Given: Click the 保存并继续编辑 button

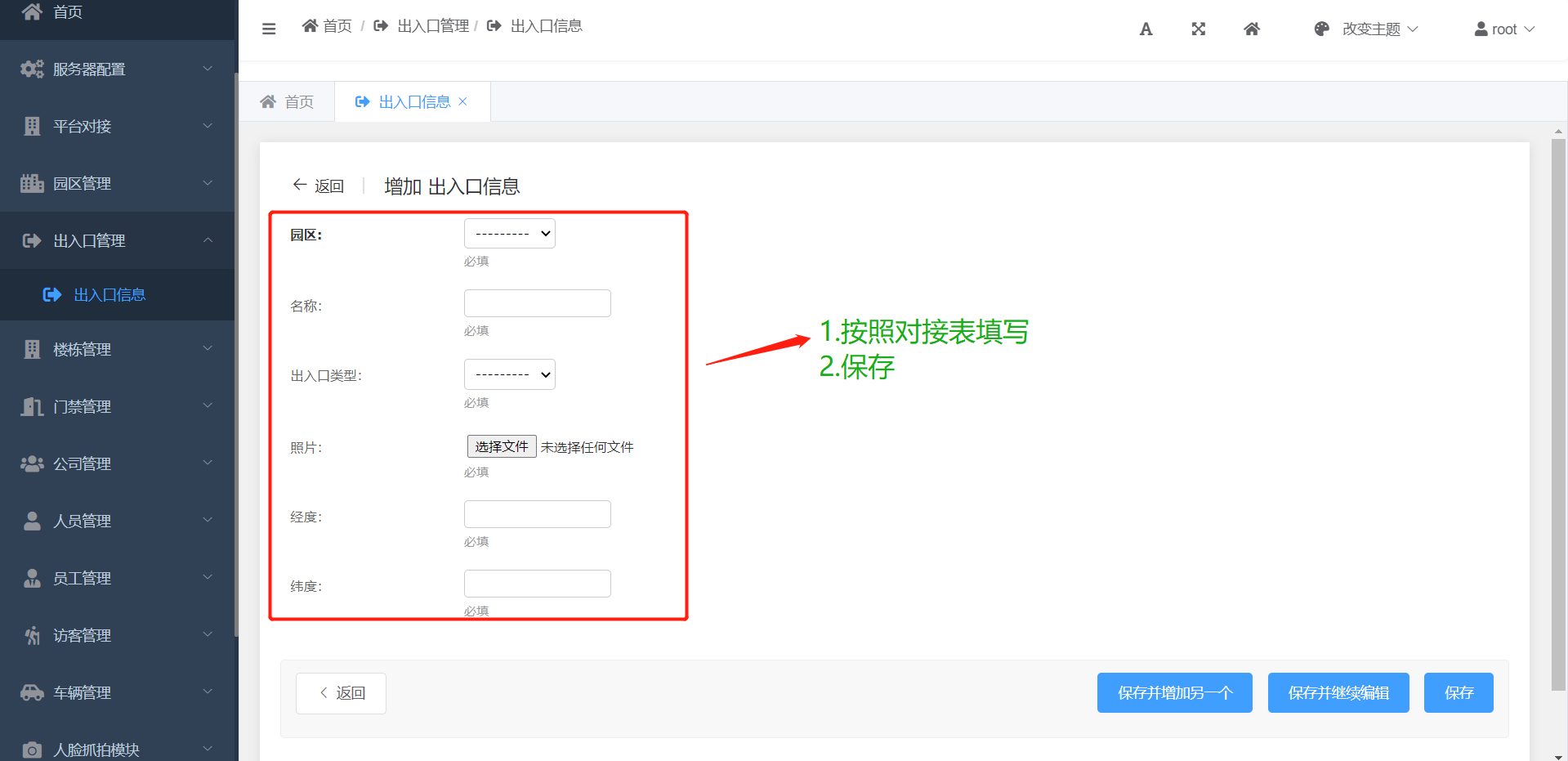Looking at the screenshot, I should (x=1338, y=693).
